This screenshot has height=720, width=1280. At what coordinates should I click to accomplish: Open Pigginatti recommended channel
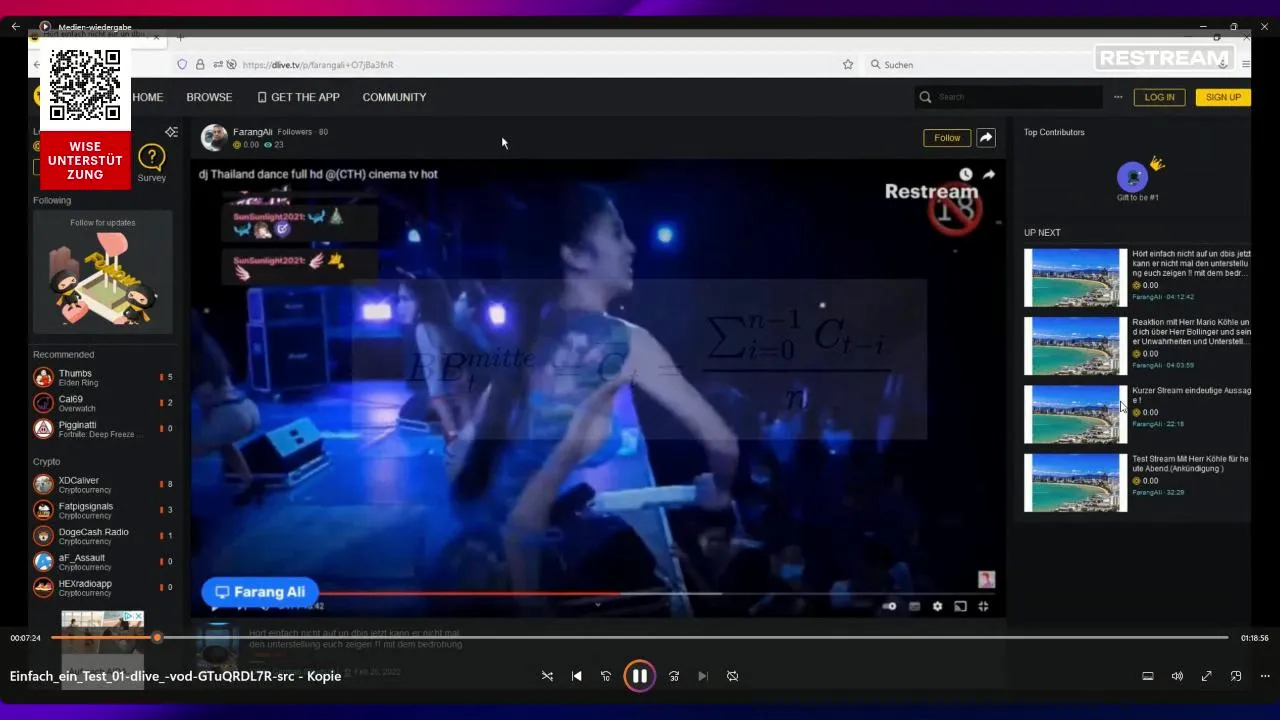click(x=103, y=429)
